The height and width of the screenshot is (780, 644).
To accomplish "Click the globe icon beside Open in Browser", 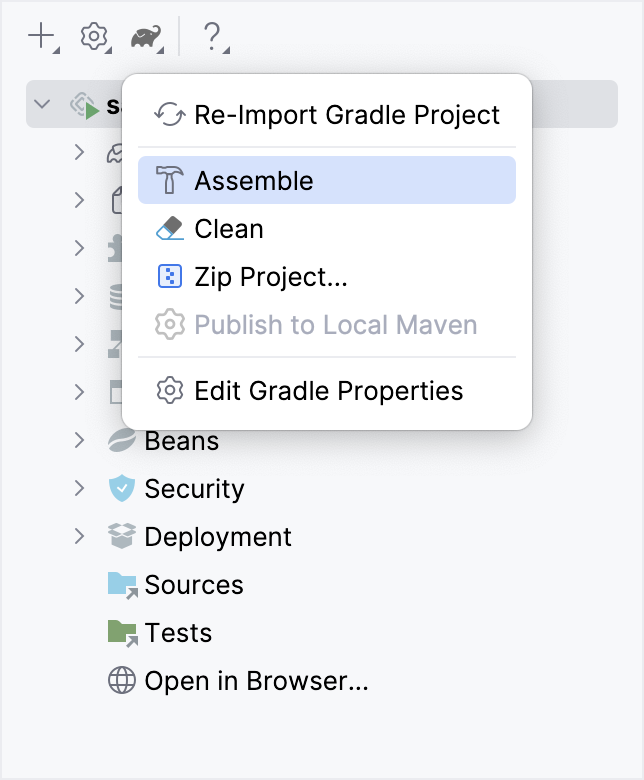I will click(x=121, y=681).
